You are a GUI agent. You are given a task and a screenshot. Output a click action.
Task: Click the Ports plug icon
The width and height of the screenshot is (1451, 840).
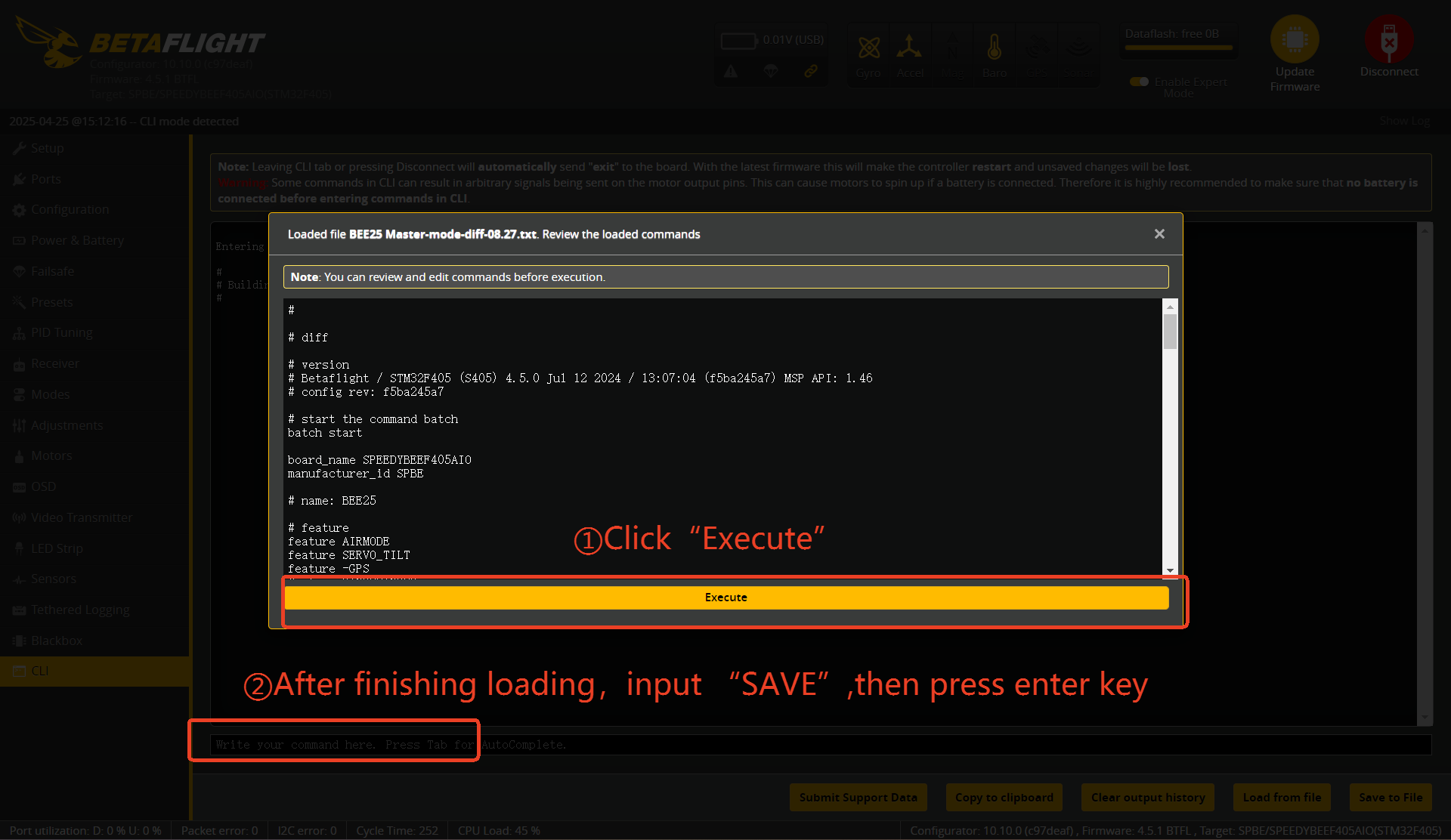click(19, 180)
